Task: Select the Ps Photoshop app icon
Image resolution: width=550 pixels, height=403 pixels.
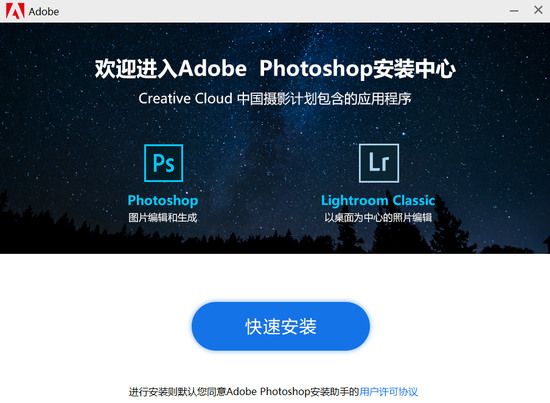Action: (163, 163)
